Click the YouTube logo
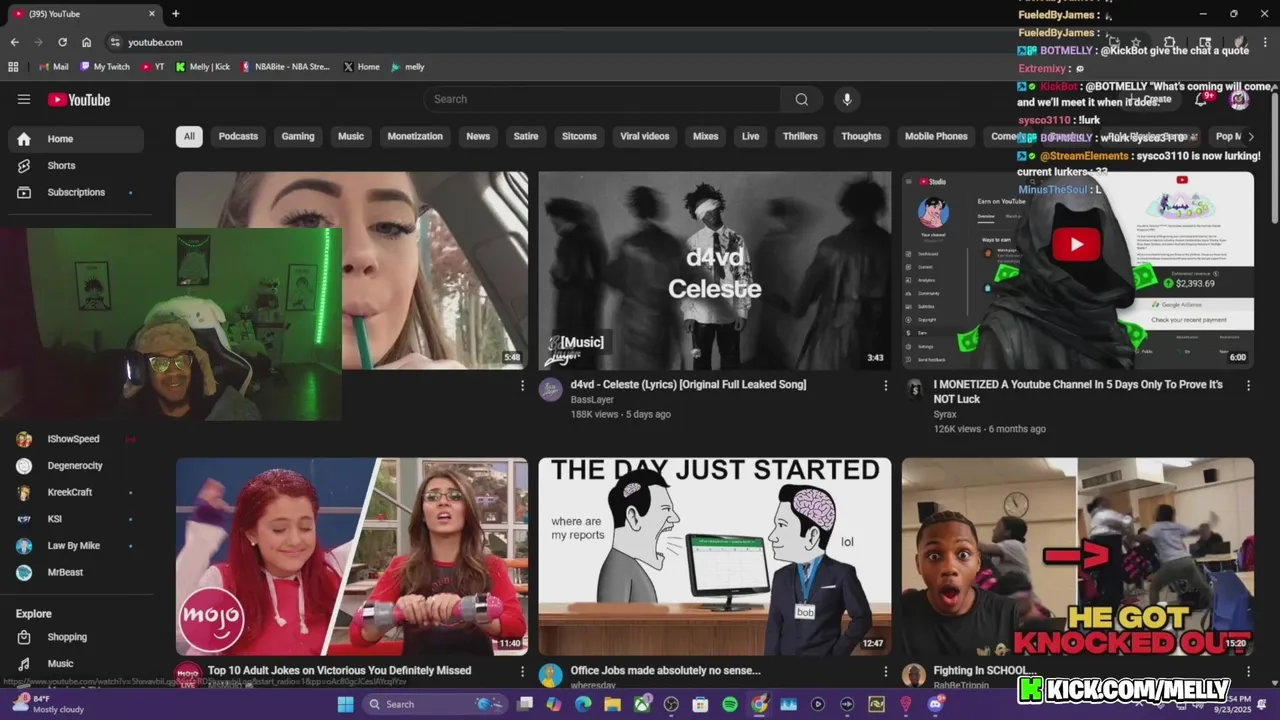This screenshot has width=1280, height=720. pos(79,99)
